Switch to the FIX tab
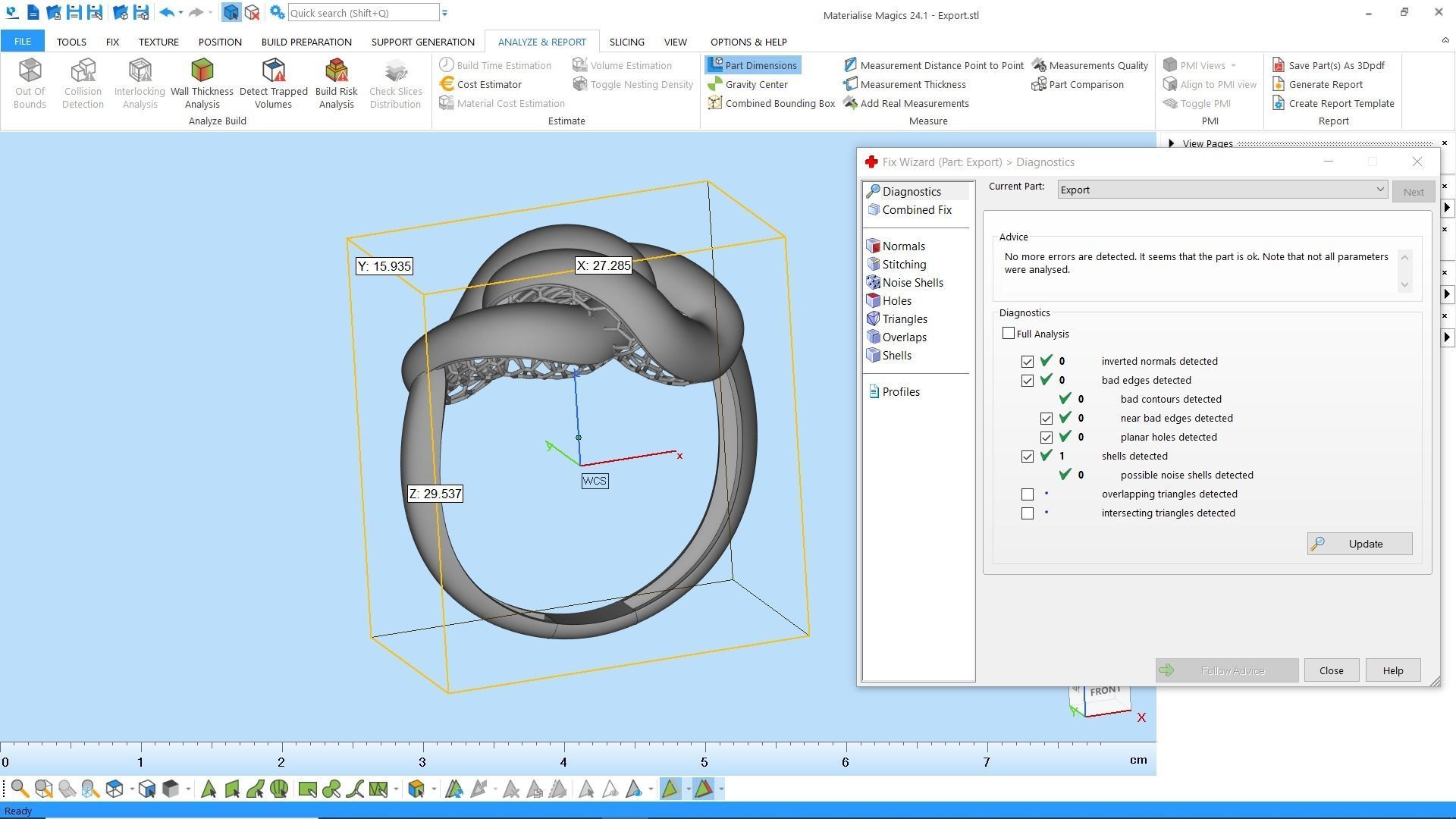 coord(112,42)
